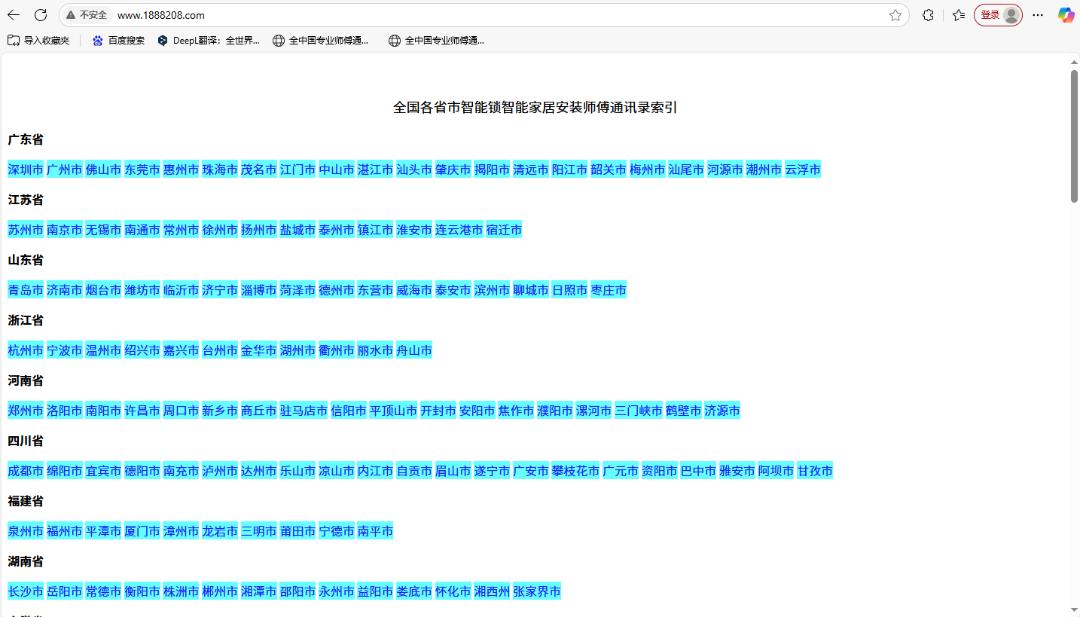Open the 潮州市 link

tap(764, 169)
